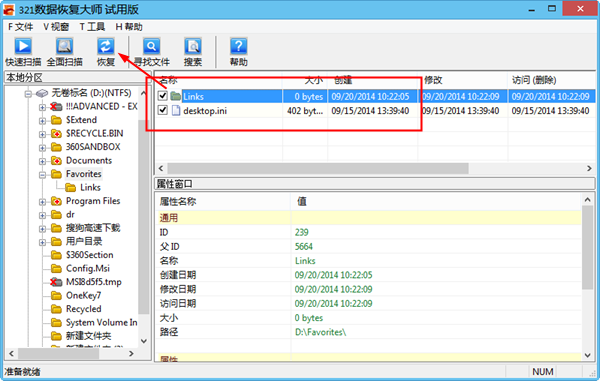The width and height of the screenshot is (600, 381).
Task: Select the 360SANDBOX folder icon
Action: 56,147
